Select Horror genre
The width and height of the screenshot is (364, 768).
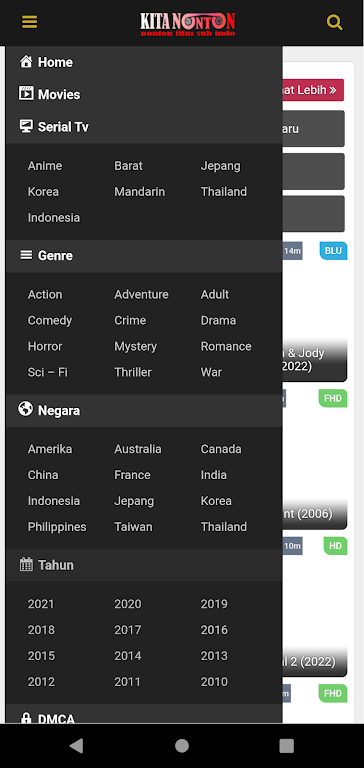(x=45, y=346)
